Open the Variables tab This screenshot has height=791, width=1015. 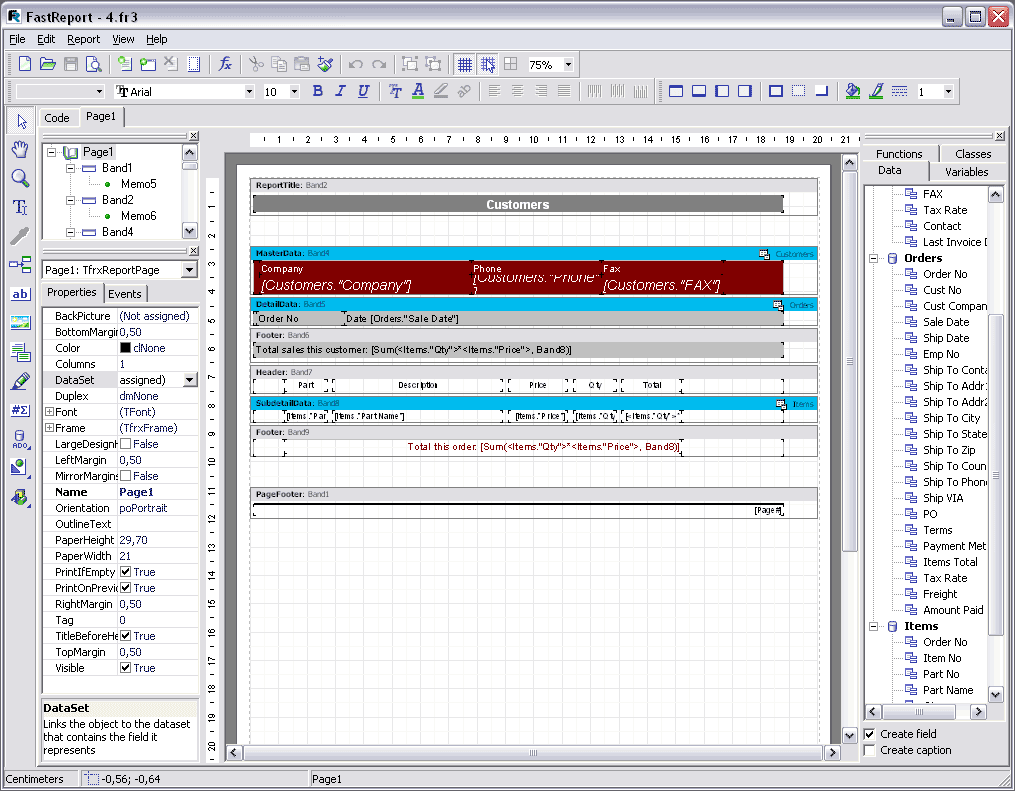click(966, 172)
